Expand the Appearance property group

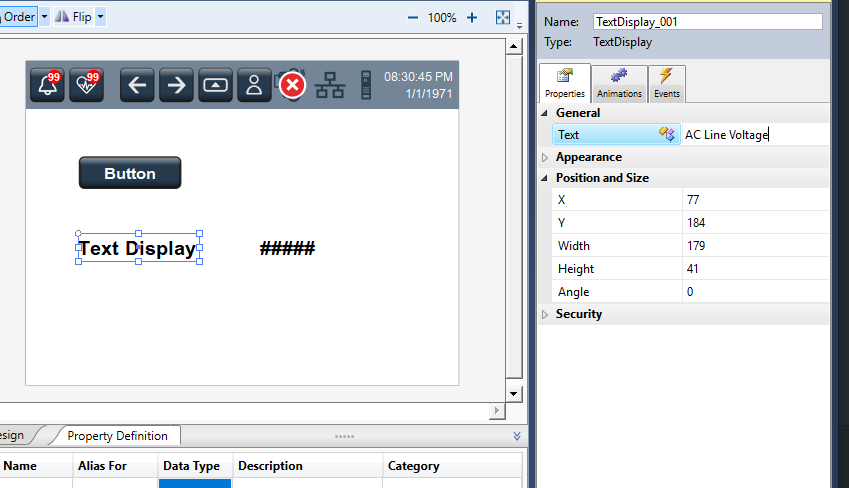coord(545,158)
